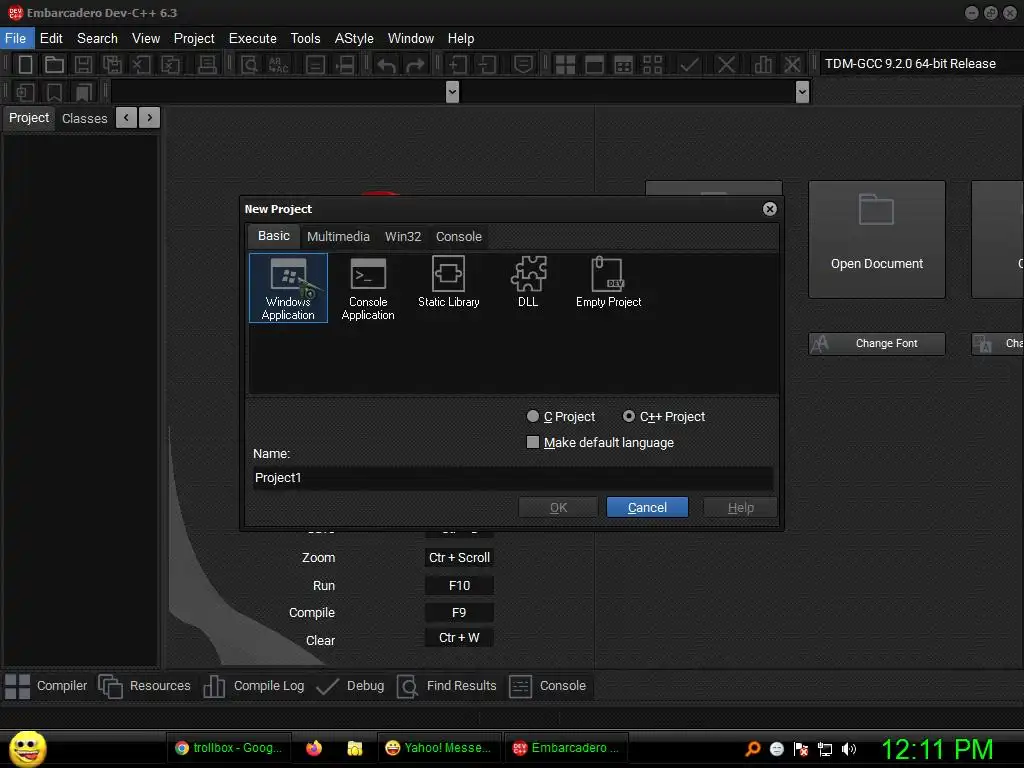Click the Compile grid icon in toolbar
The image size is (1024, 768).
pos(565,64)
